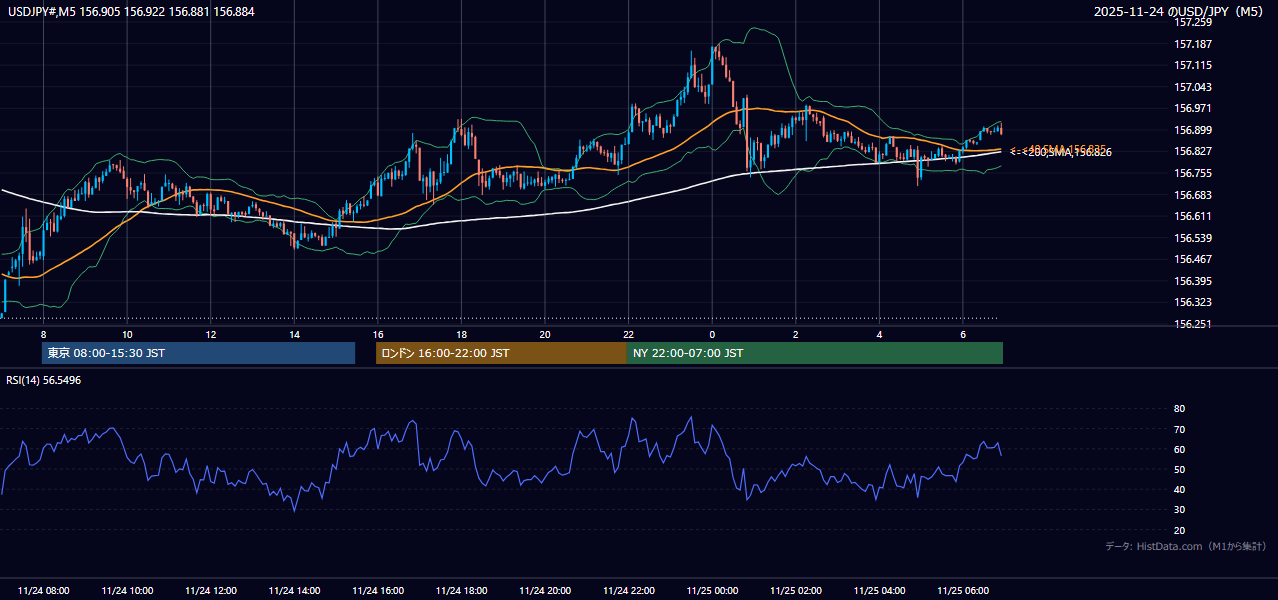Click the 11/24 08:00 date label
Viewport: 1278px width, 600px height.
(x=44, y=591)
